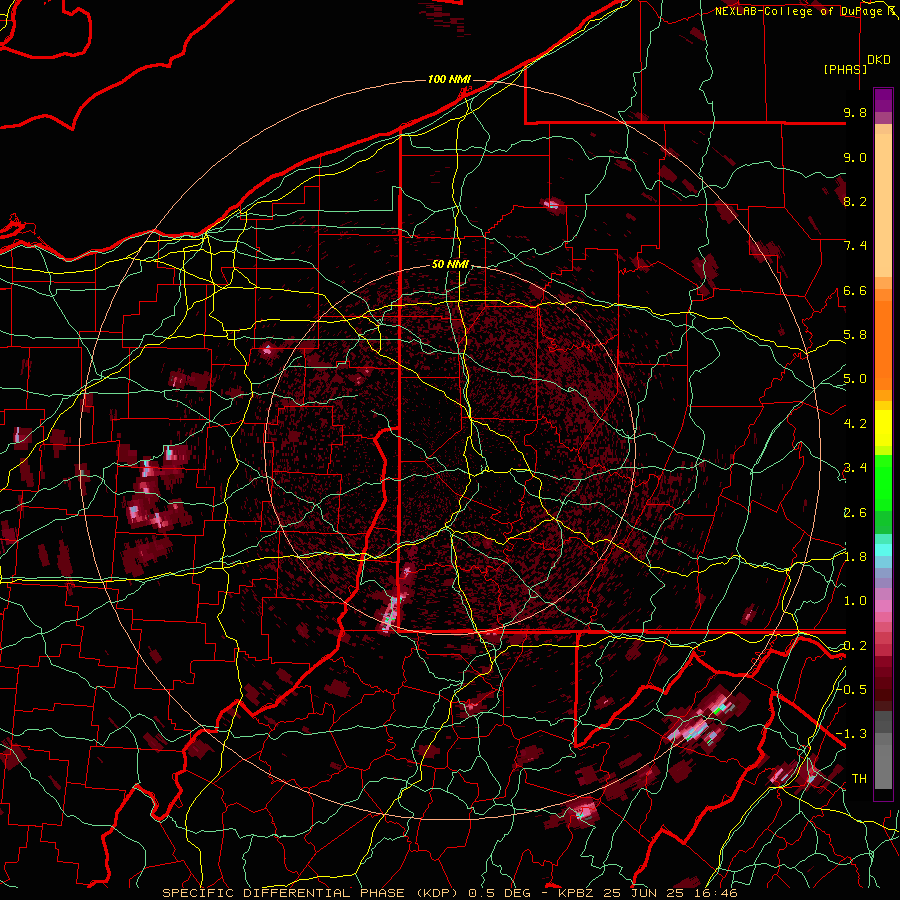Select the -1.3 legend value
900x900 pixels.
pos(852,735)
